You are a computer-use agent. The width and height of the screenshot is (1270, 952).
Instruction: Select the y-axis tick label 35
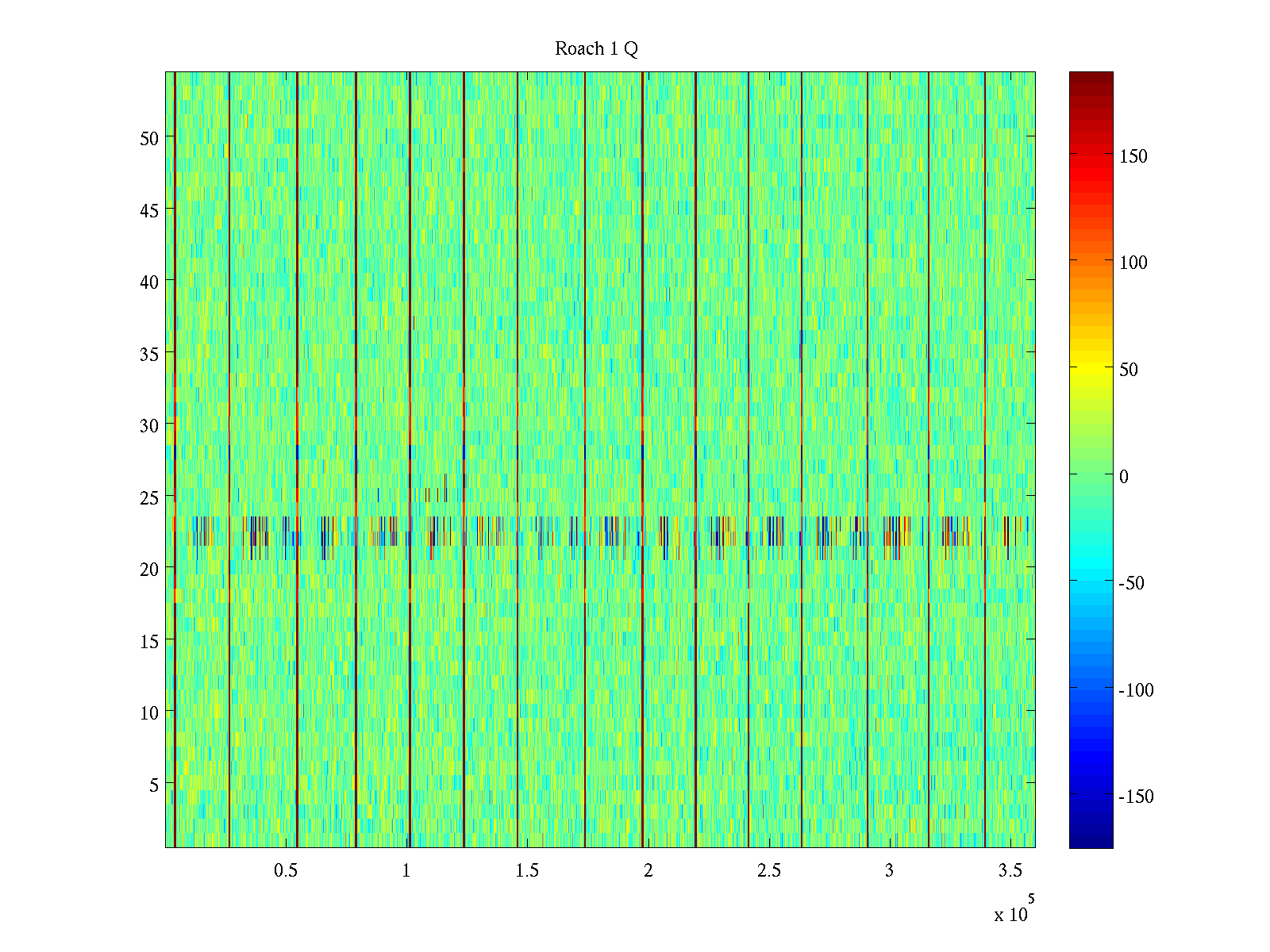149,354
